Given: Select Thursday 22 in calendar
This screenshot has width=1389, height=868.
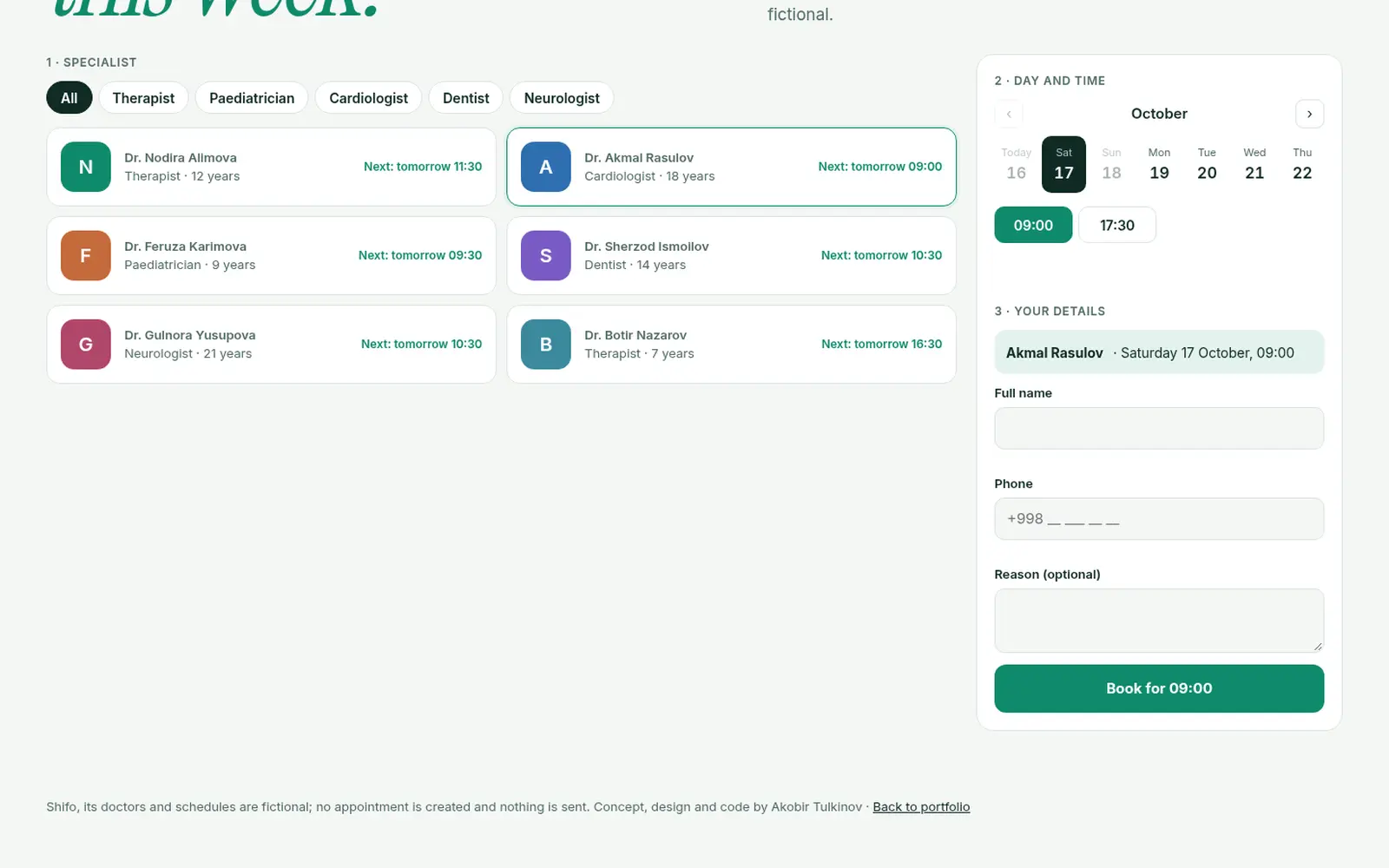Looking at the screenshot, I should point(1302,164).
